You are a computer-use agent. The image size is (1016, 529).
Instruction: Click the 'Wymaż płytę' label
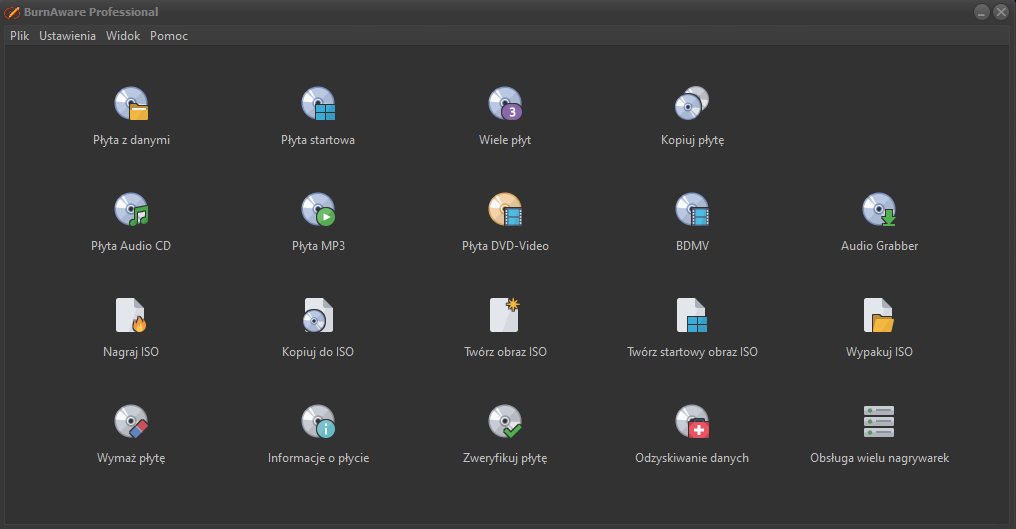coord(131,458)
